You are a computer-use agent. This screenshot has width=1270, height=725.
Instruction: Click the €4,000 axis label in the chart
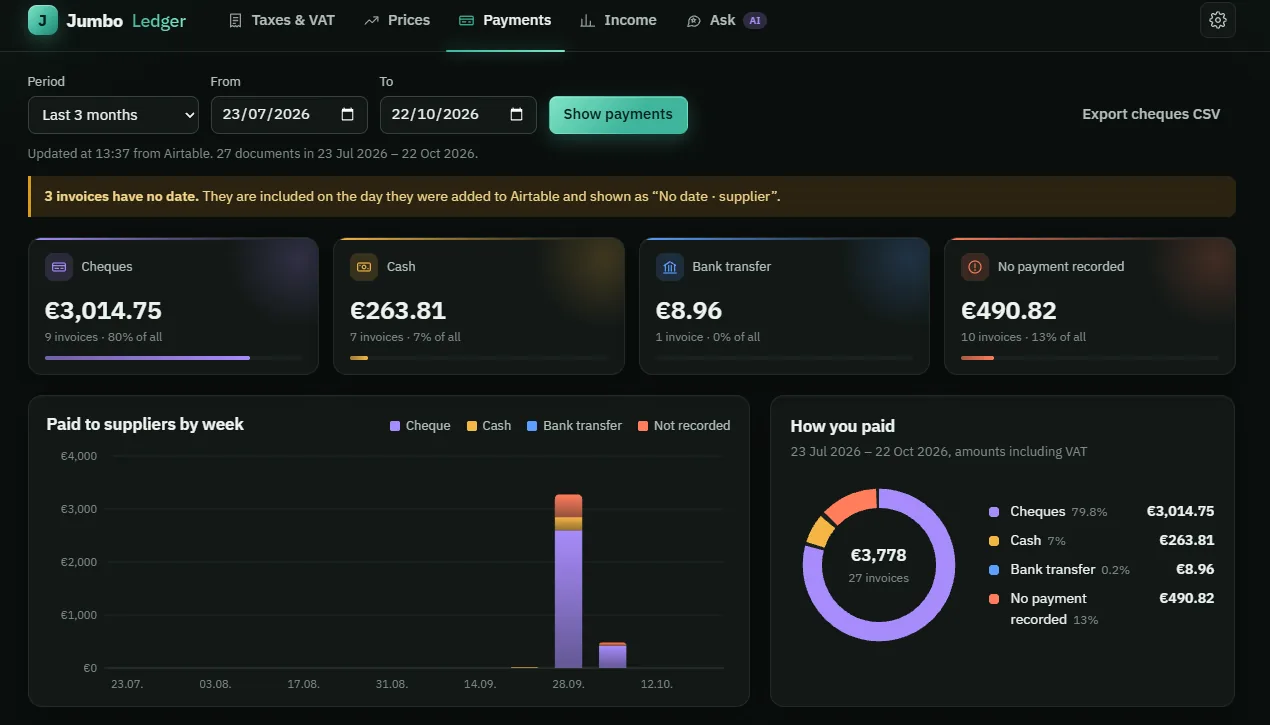[x=79, y=456]
